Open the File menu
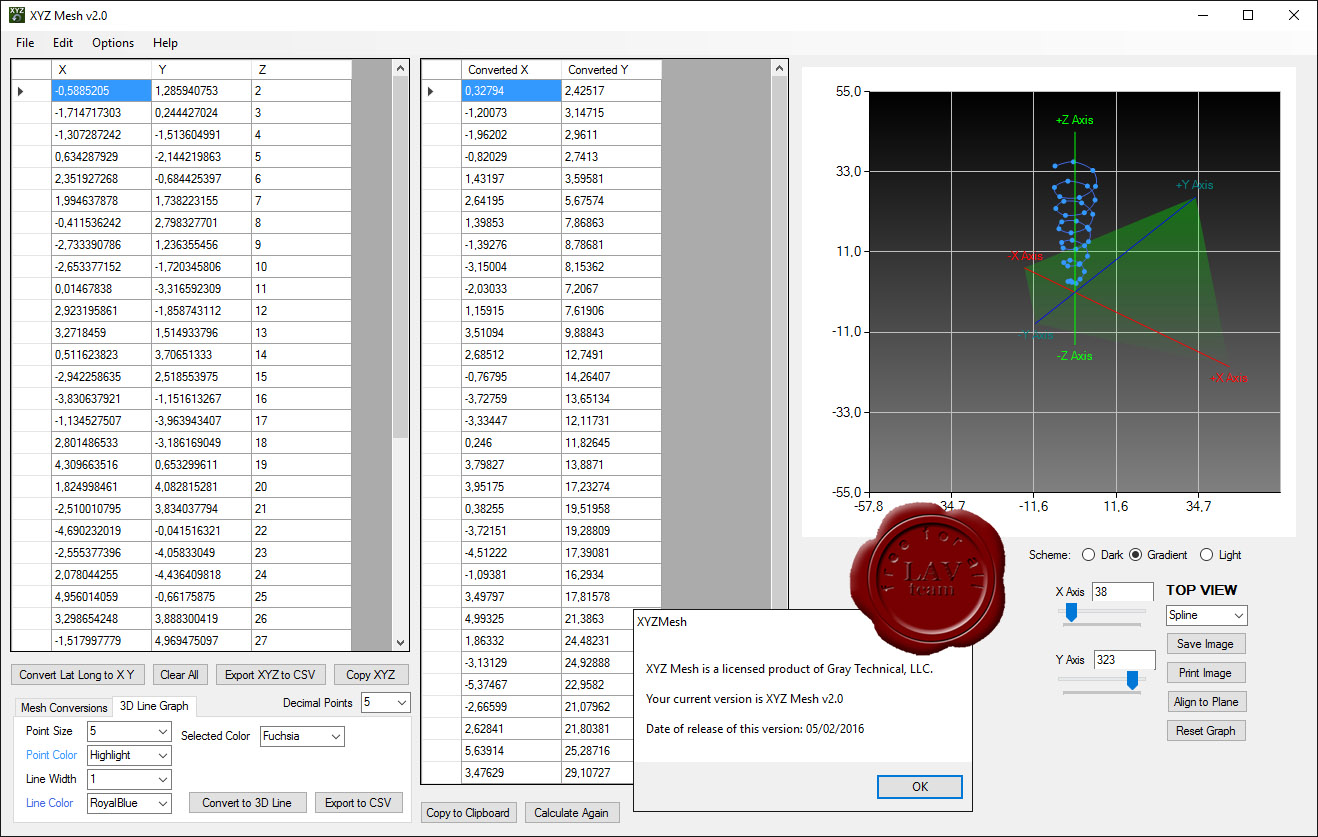The height and width of the screenshot is (837, 1318). click(x=25, y=43)
